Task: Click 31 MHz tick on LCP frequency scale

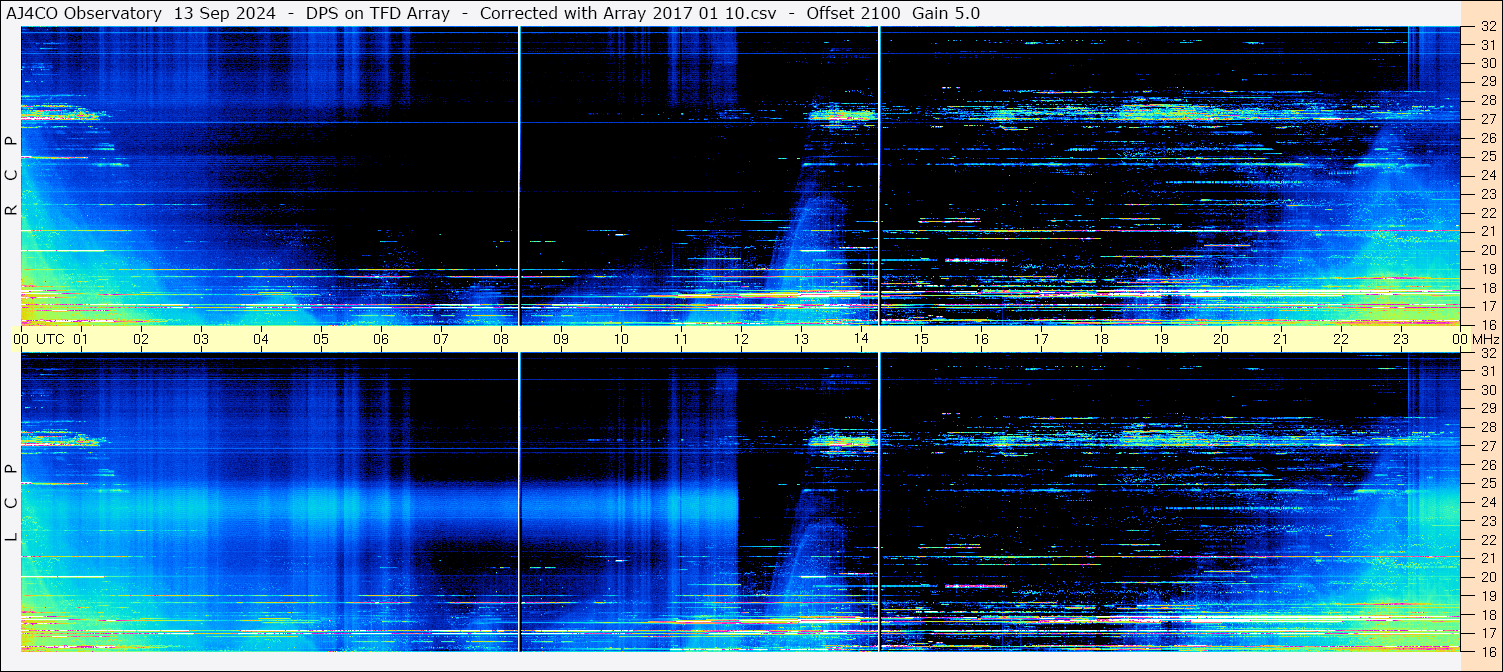Action: pos(1488,371)
